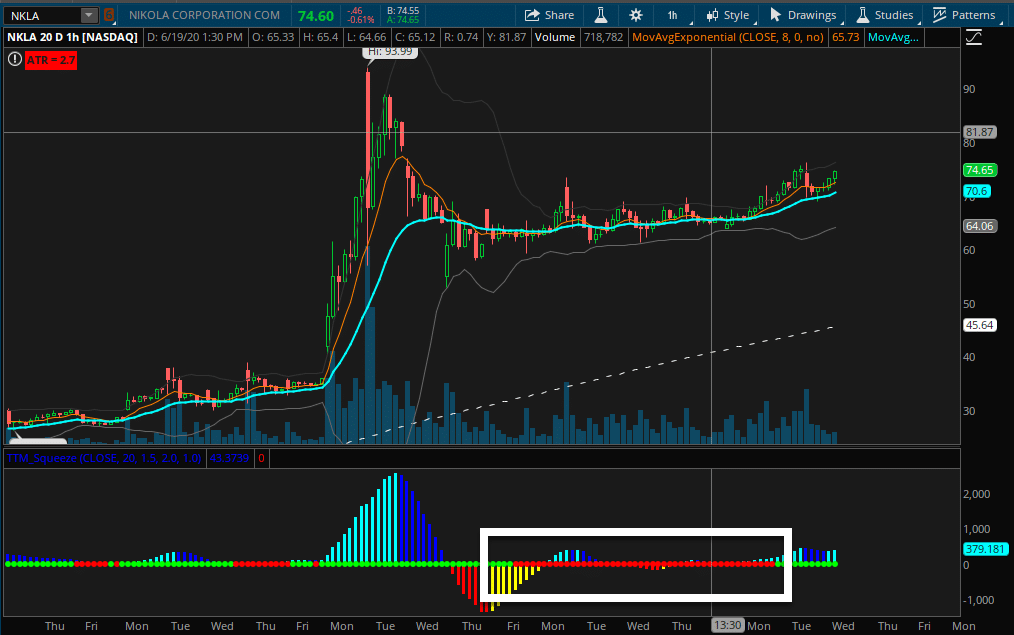The width and height of the screenshot is (1014, 635).
Task: Click the orange EMA value 65.73
Action: (x=845, y=38)
